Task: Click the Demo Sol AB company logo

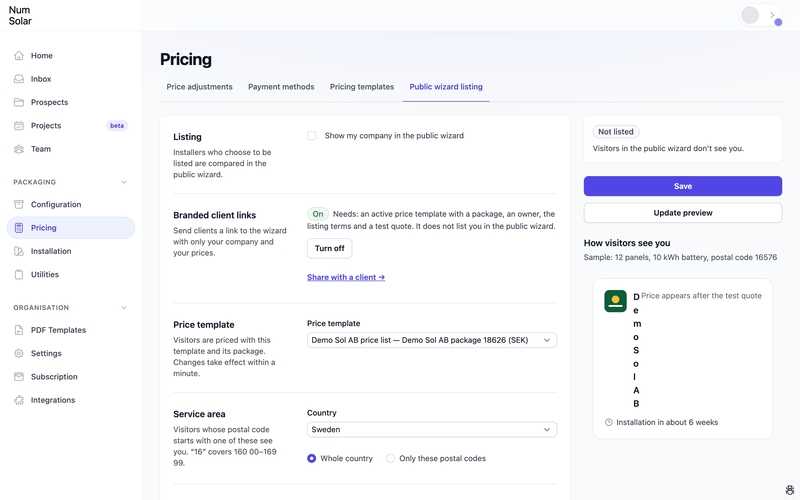Action: point(615,301)
